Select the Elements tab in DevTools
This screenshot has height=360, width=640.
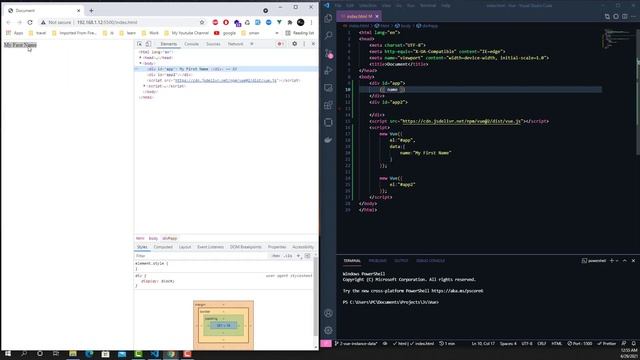pos(169,44)
